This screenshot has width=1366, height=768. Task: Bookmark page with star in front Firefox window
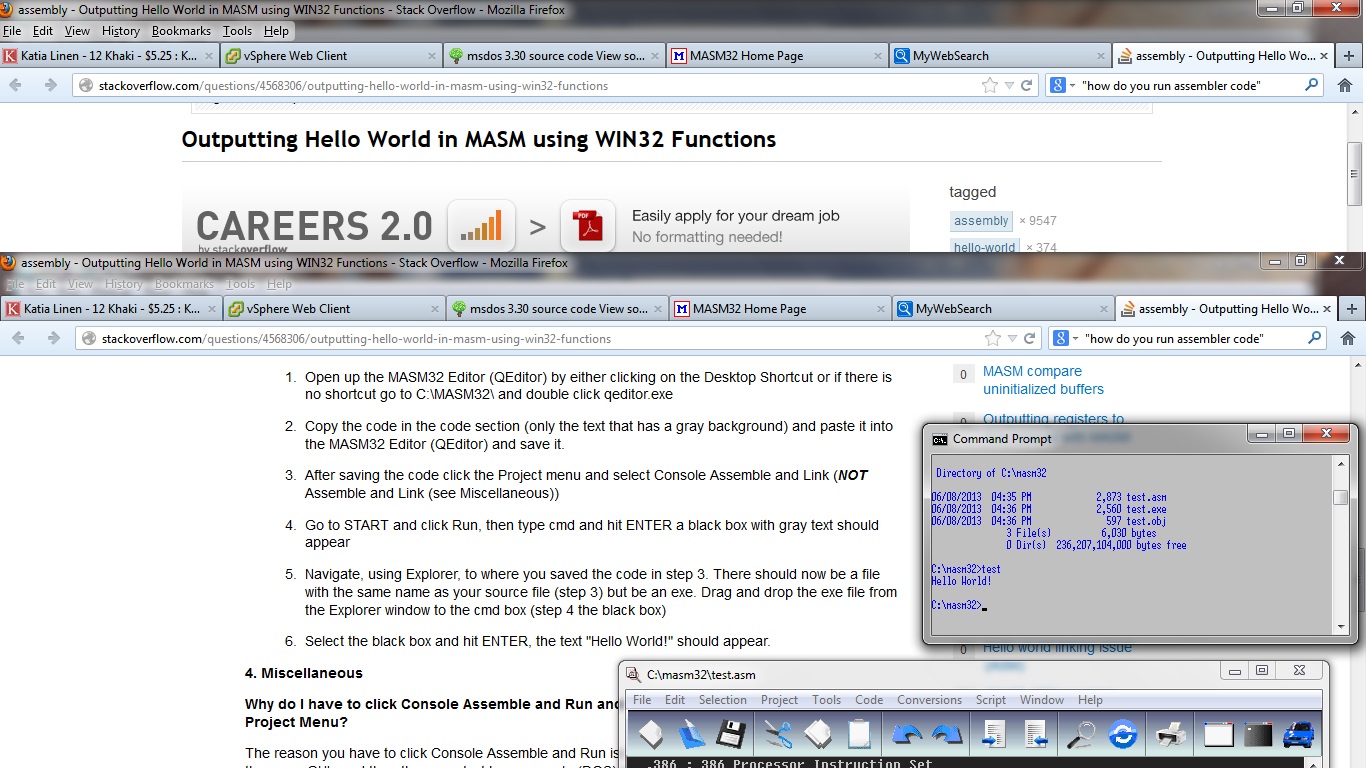coord(992,338)
